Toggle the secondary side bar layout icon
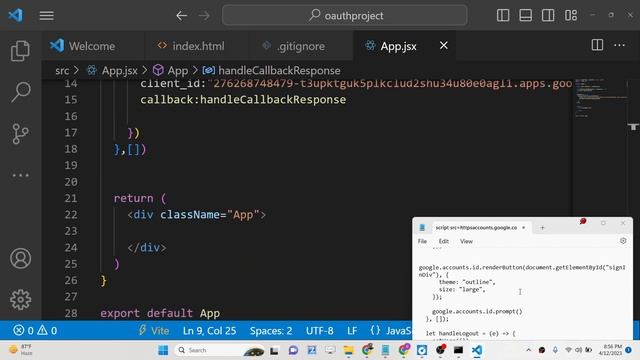 click(548, 16)
